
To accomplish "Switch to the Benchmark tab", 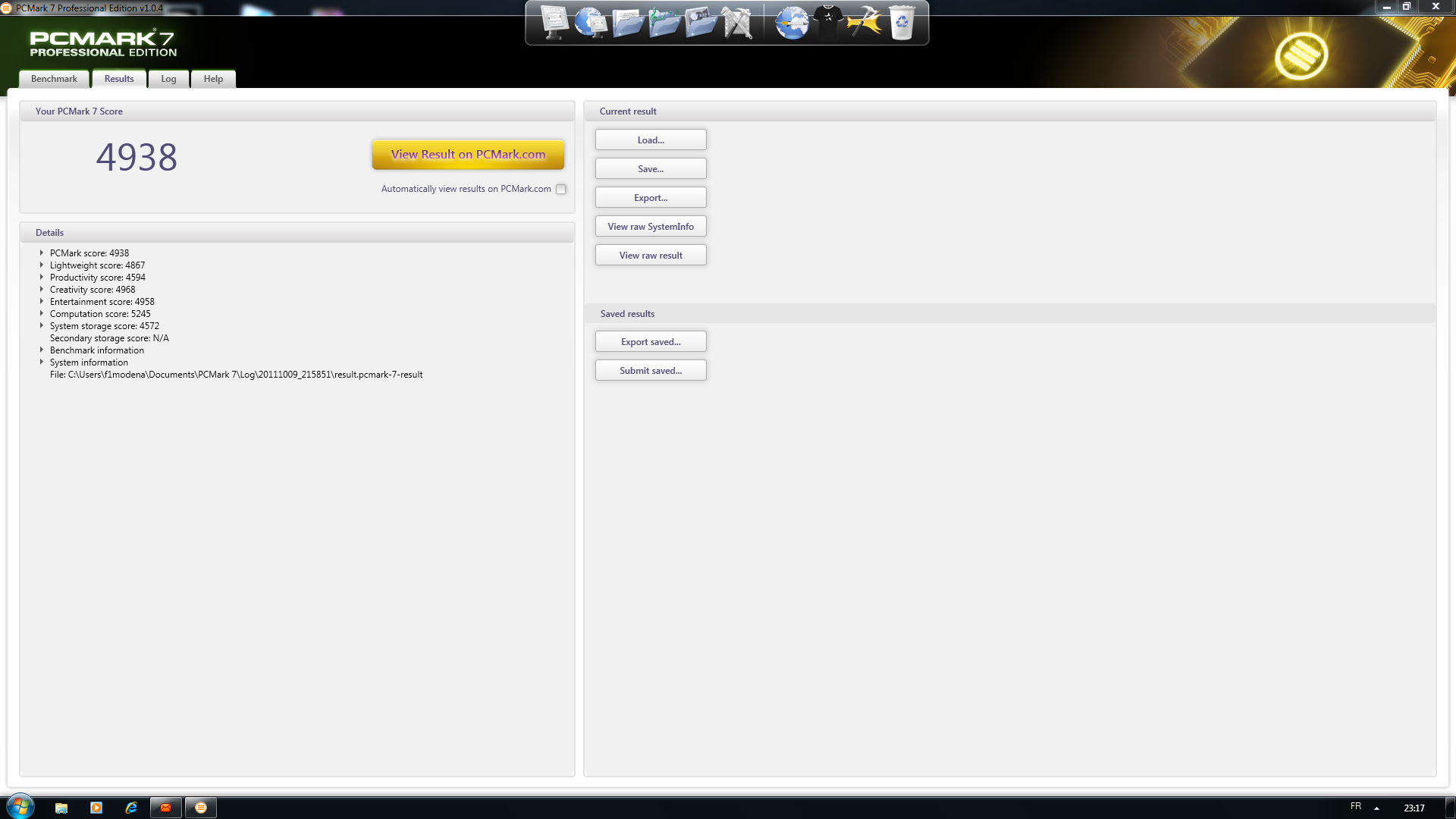I will click(x=54, y=79).
